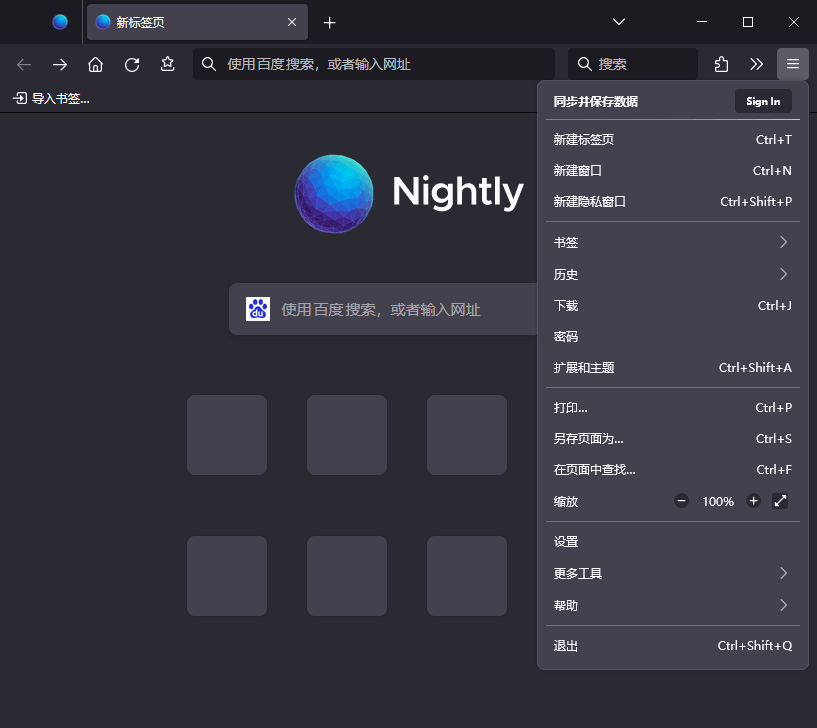Open the extensions puzzle-piece icon
Screen dimensions: 817x728
(x=721, y=64)
